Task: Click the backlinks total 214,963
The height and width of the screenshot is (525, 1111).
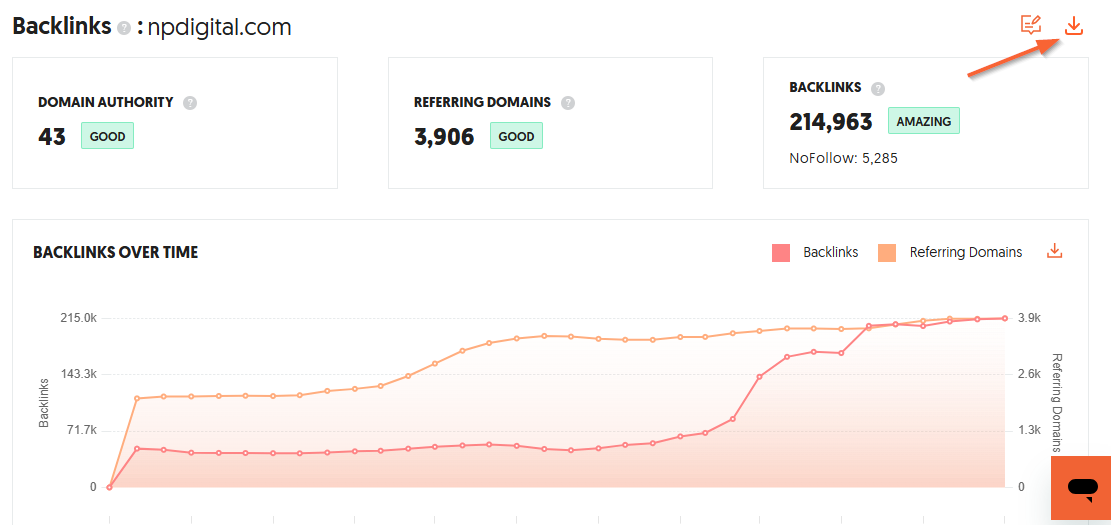Action: click(831, 122)
